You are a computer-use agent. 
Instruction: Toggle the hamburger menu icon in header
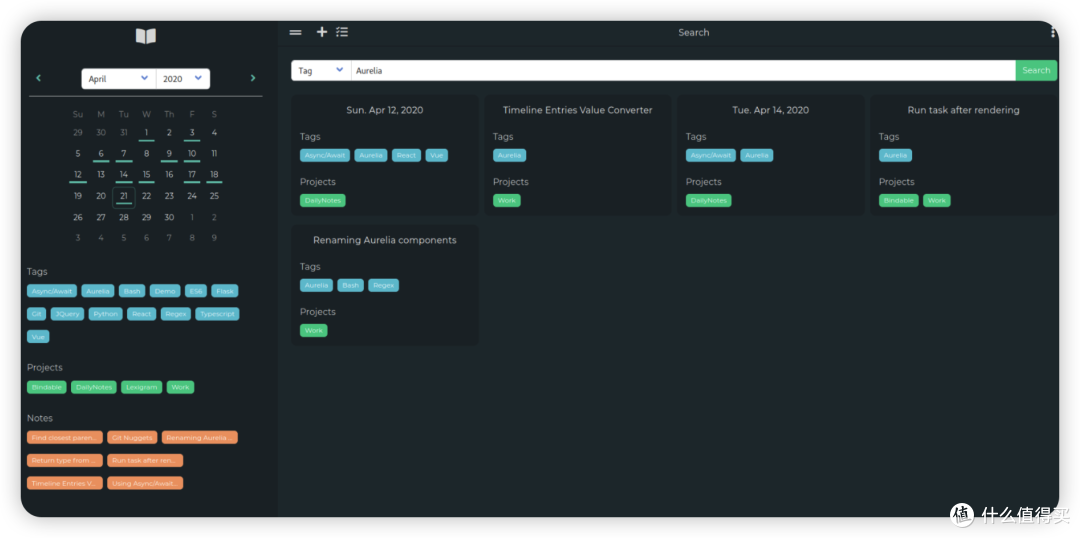click(x=295, y=32)
